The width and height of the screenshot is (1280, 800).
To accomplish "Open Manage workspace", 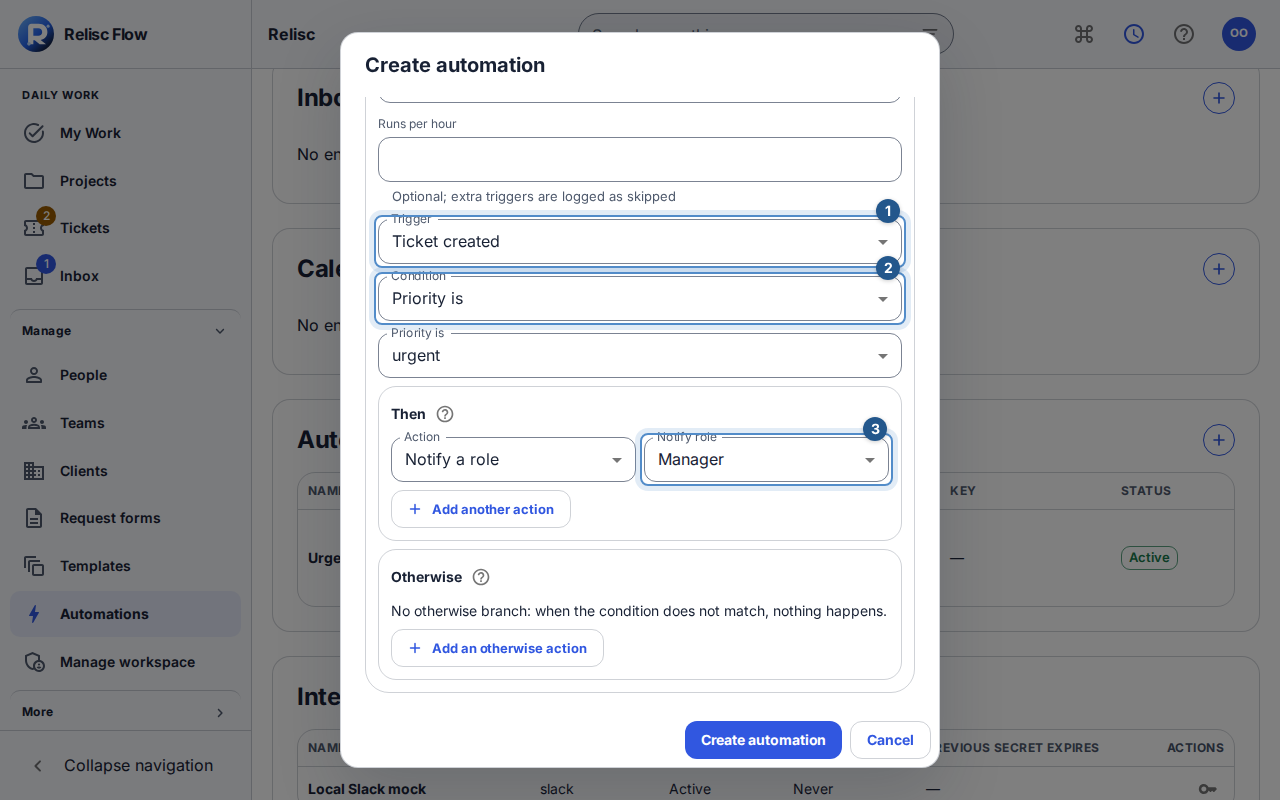I will [x=125, y=662].
